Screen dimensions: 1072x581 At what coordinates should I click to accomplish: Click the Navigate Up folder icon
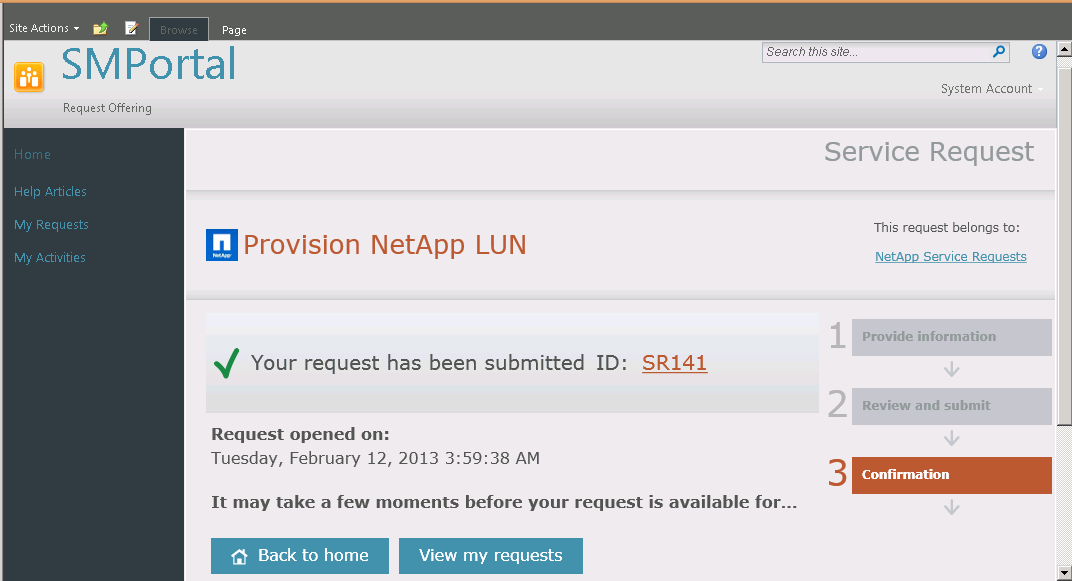click(100, 28)
